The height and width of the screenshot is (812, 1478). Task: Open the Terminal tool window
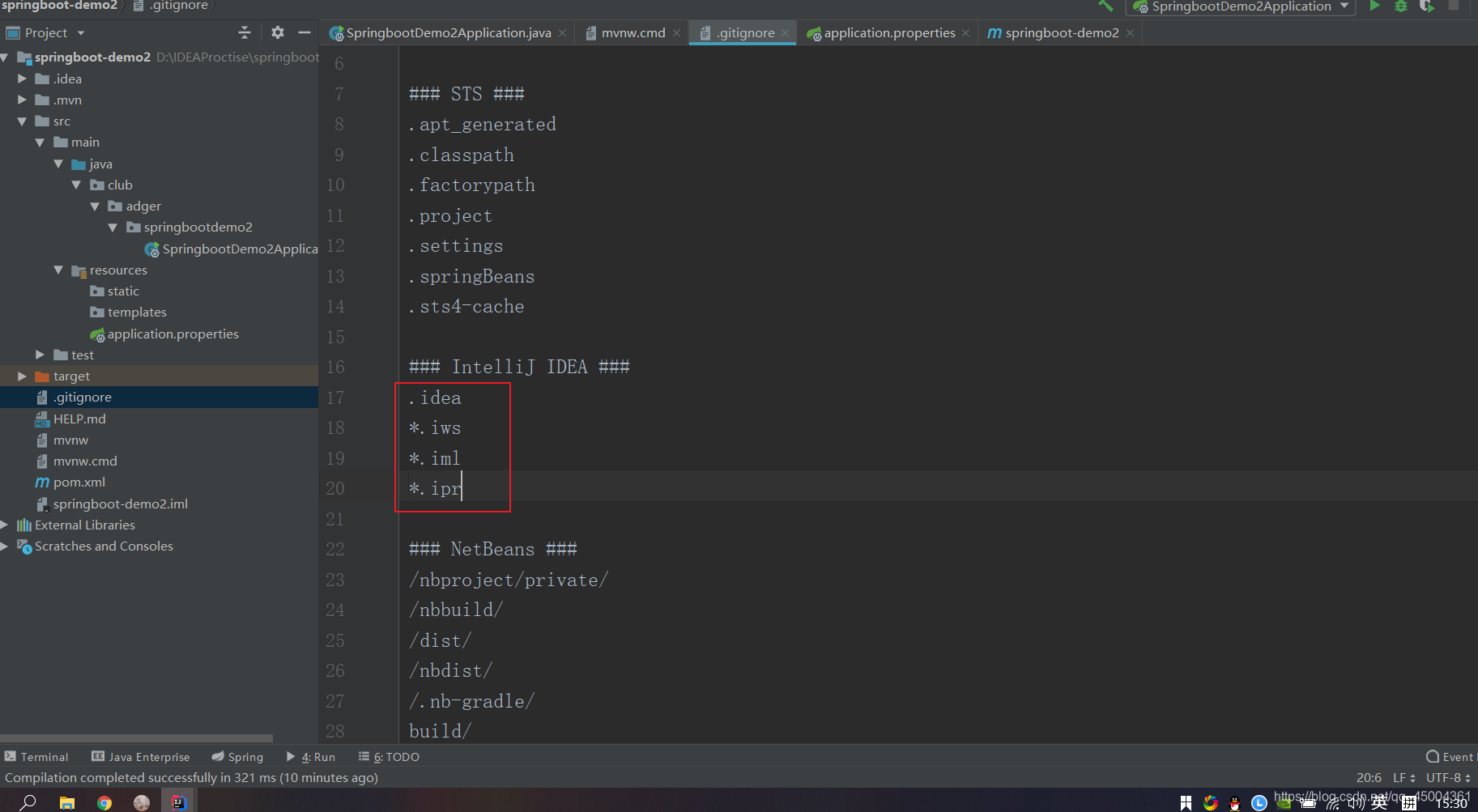(36, 757)
